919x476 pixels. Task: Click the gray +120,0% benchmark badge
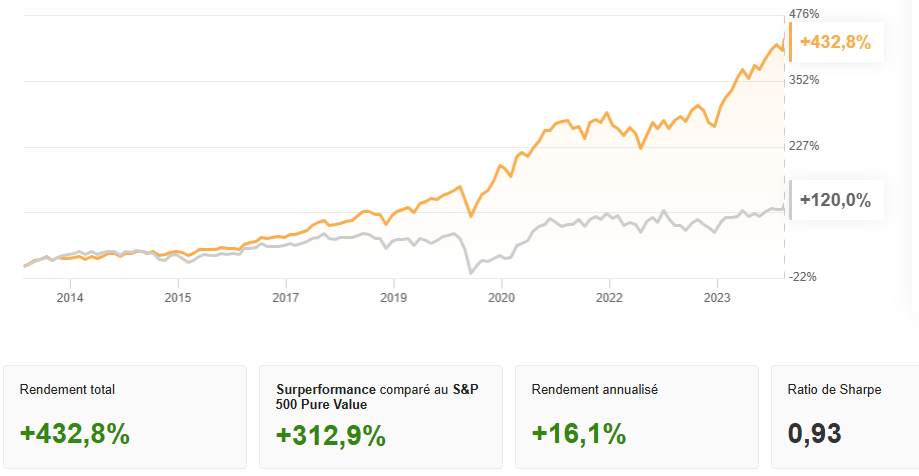835,200
